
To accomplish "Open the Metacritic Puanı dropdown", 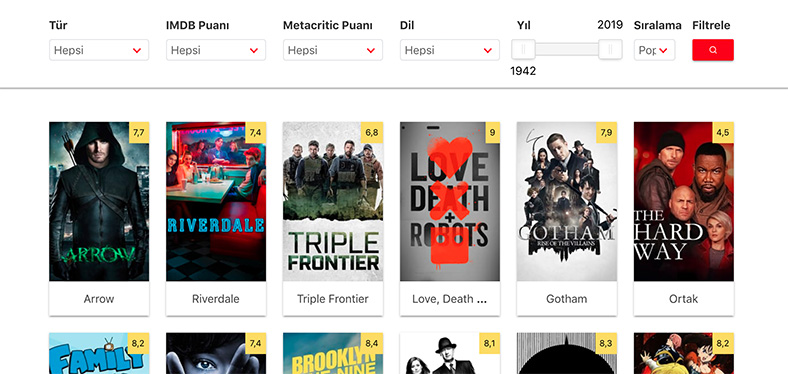I will click(333, 50).
